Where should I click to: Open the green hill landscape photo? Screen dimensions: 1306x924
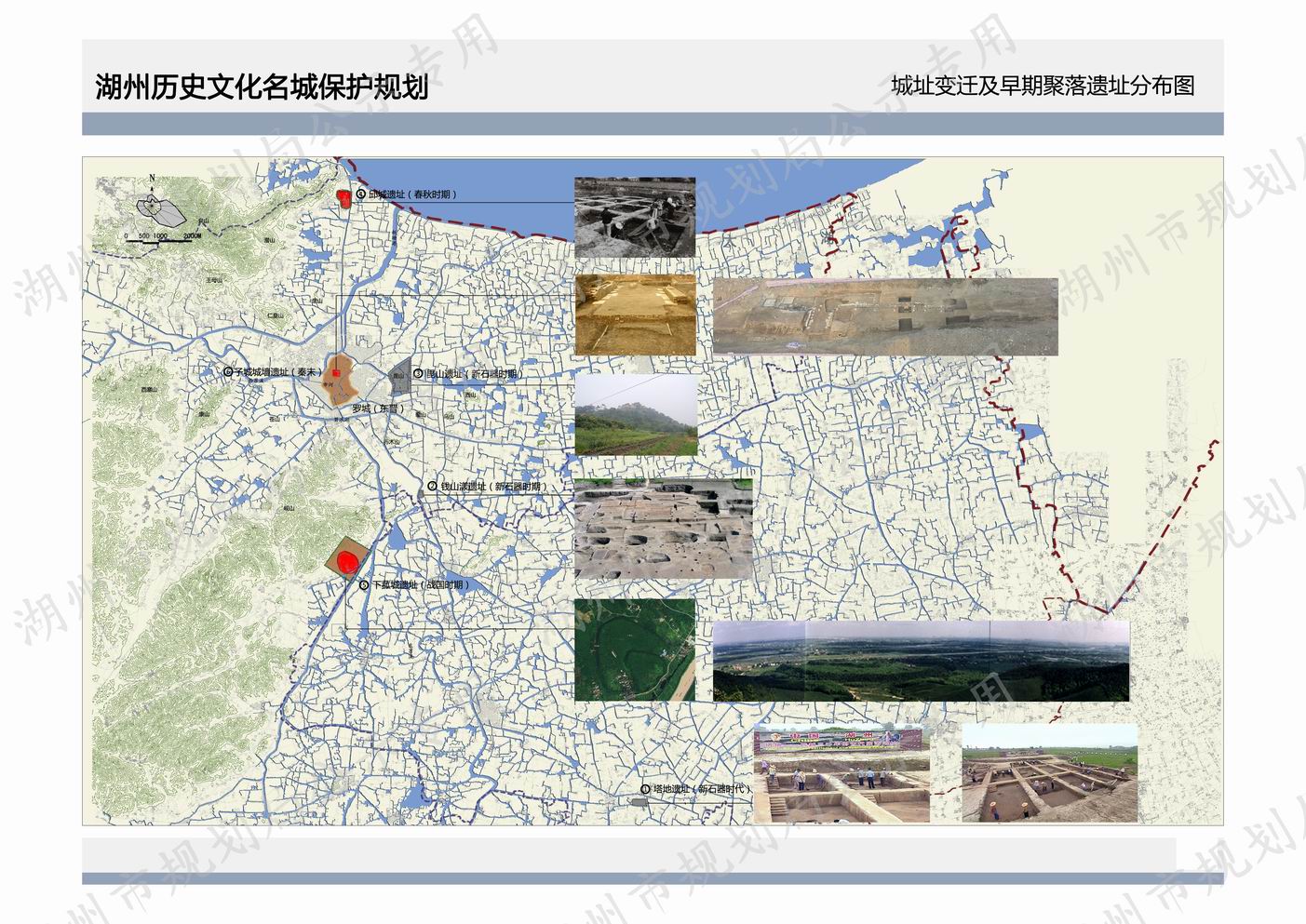tap(636, 415)
